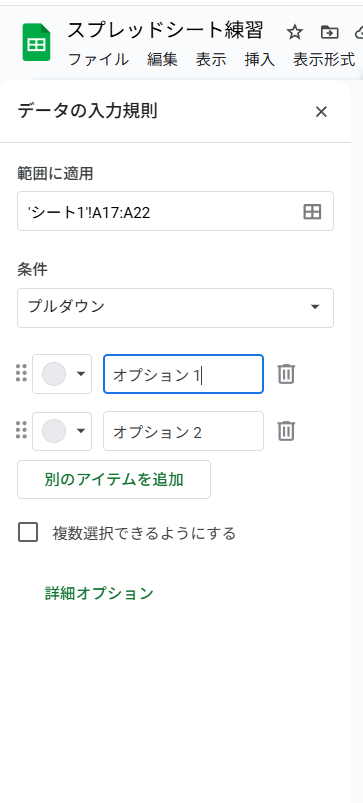Expand the プルダウン condition dropdown
Image resolution: width=363 pixels, height=803 pixels.
(x=176, y=308)
